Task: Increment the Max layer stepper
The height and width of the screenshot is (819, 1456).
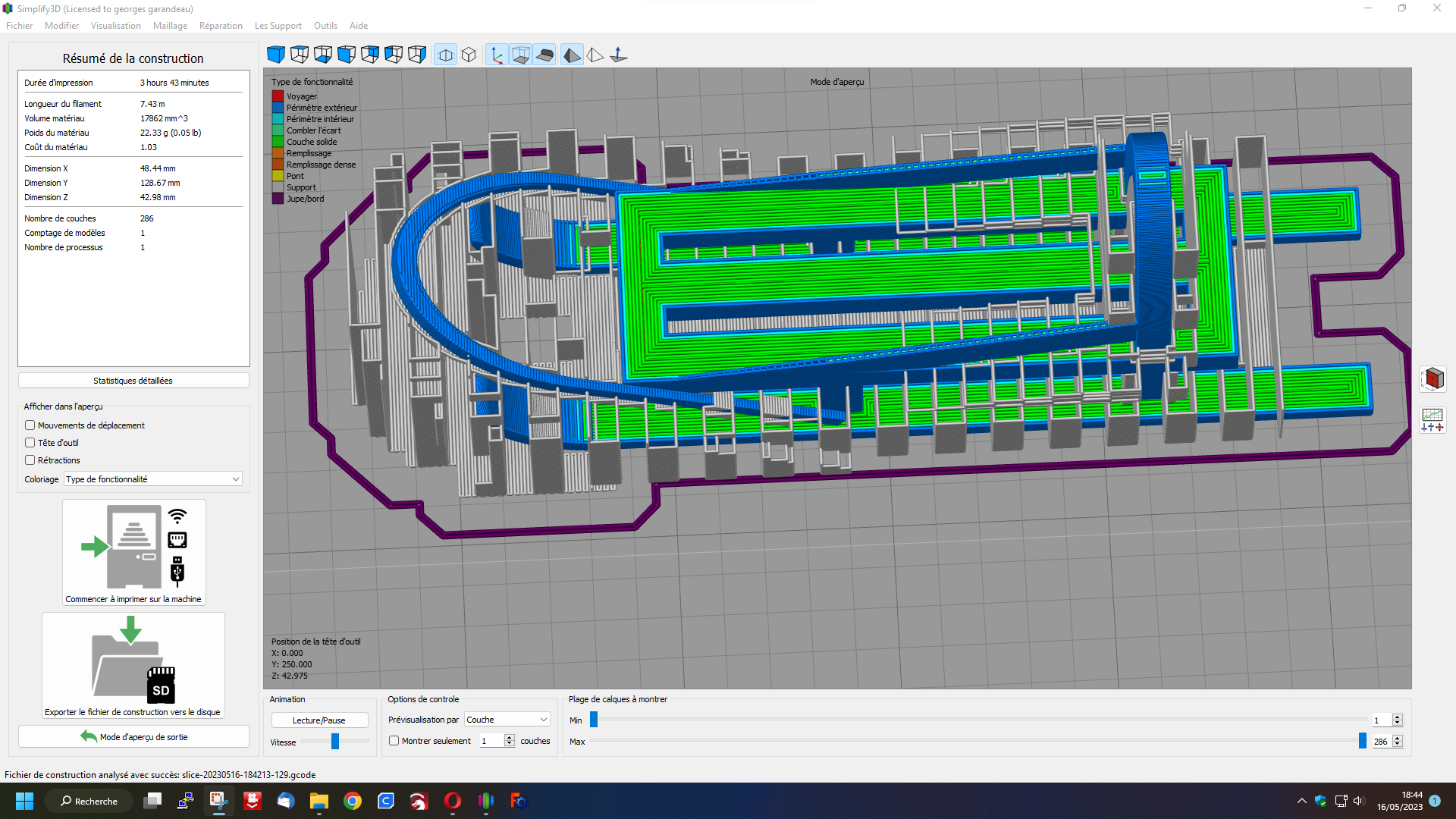Action: tap(1397, 738)
